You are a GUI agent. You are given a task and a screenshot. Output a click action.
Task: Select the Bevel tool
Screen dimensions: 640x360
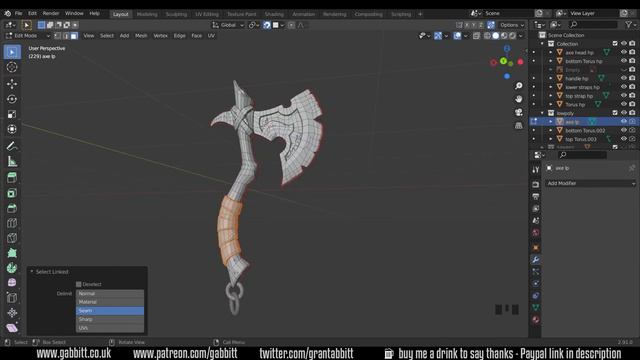tap(12, 208)
